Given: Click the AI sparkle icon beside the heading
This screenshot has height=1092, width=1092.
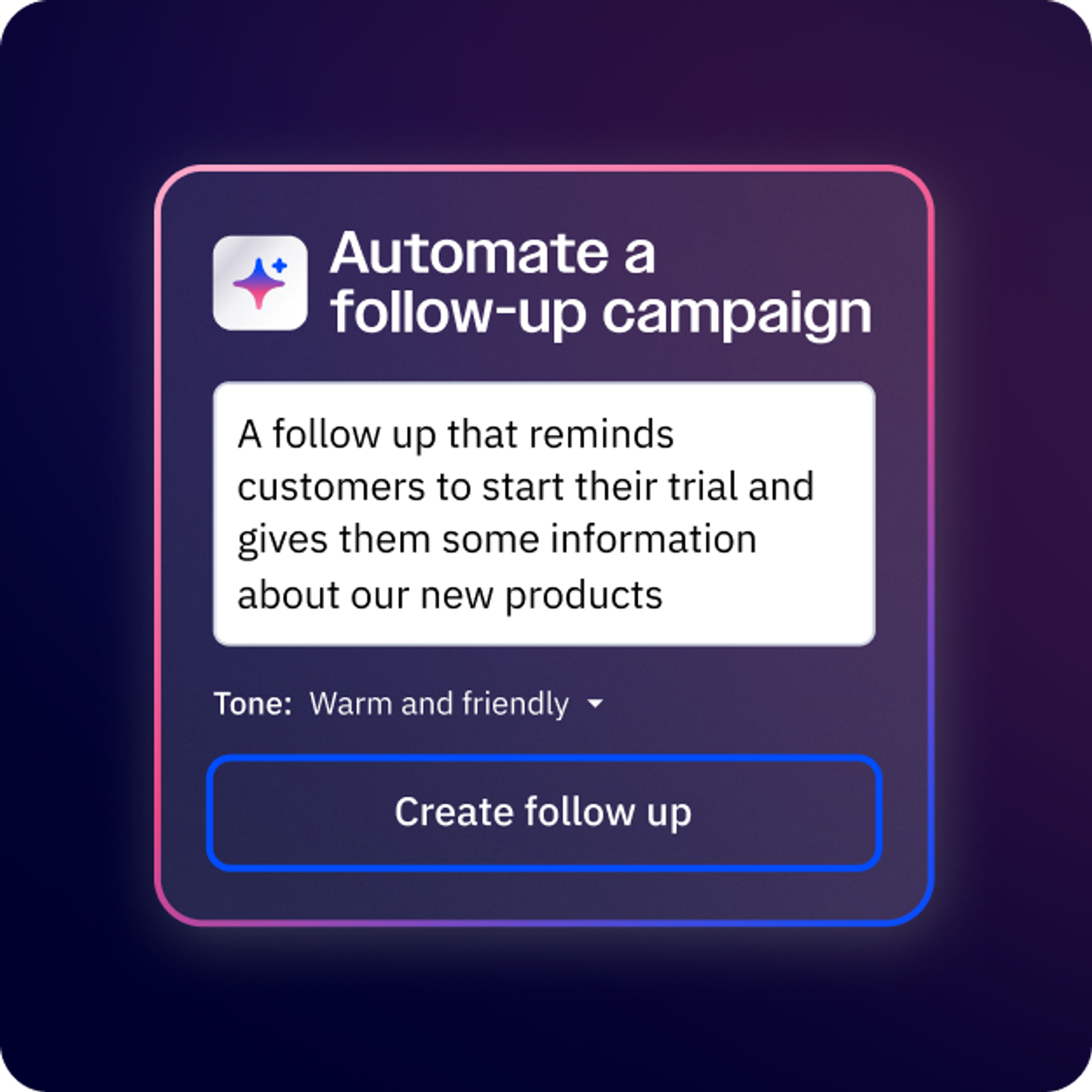Looking at the screenshot, I should [x=259, y=283].
